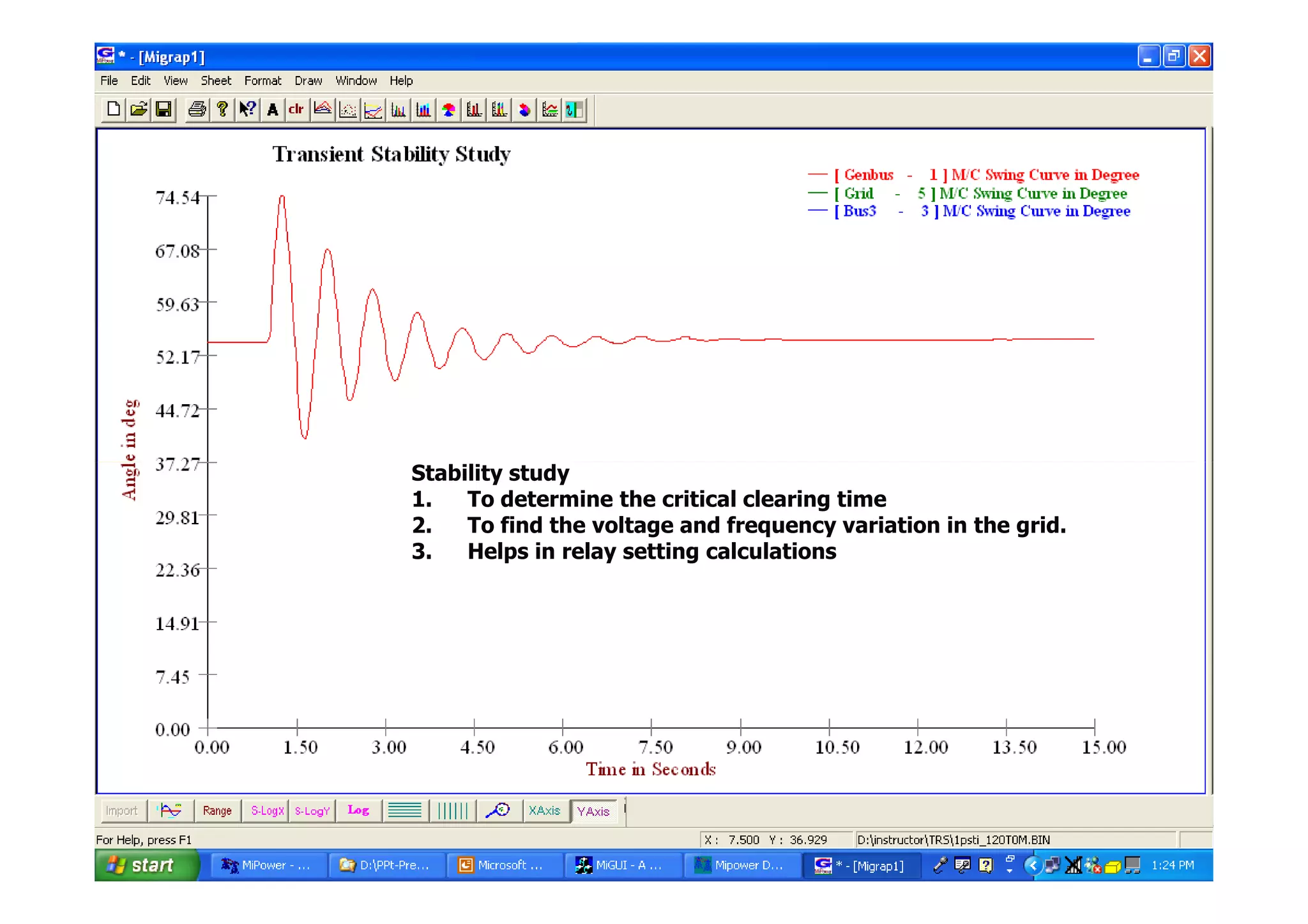
Task: Choose the pie chart icon
Action: coord(448,110)
